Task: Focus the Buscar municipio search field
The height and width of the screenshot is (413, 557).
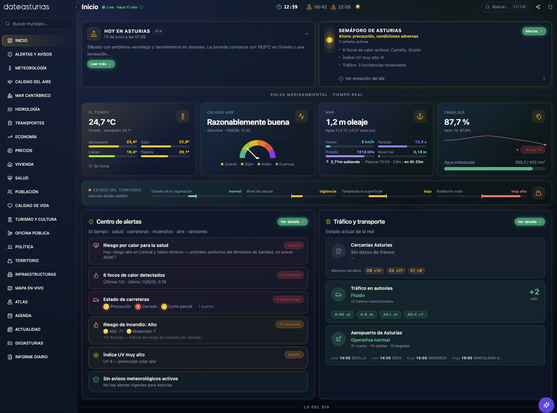Action: 37,24
